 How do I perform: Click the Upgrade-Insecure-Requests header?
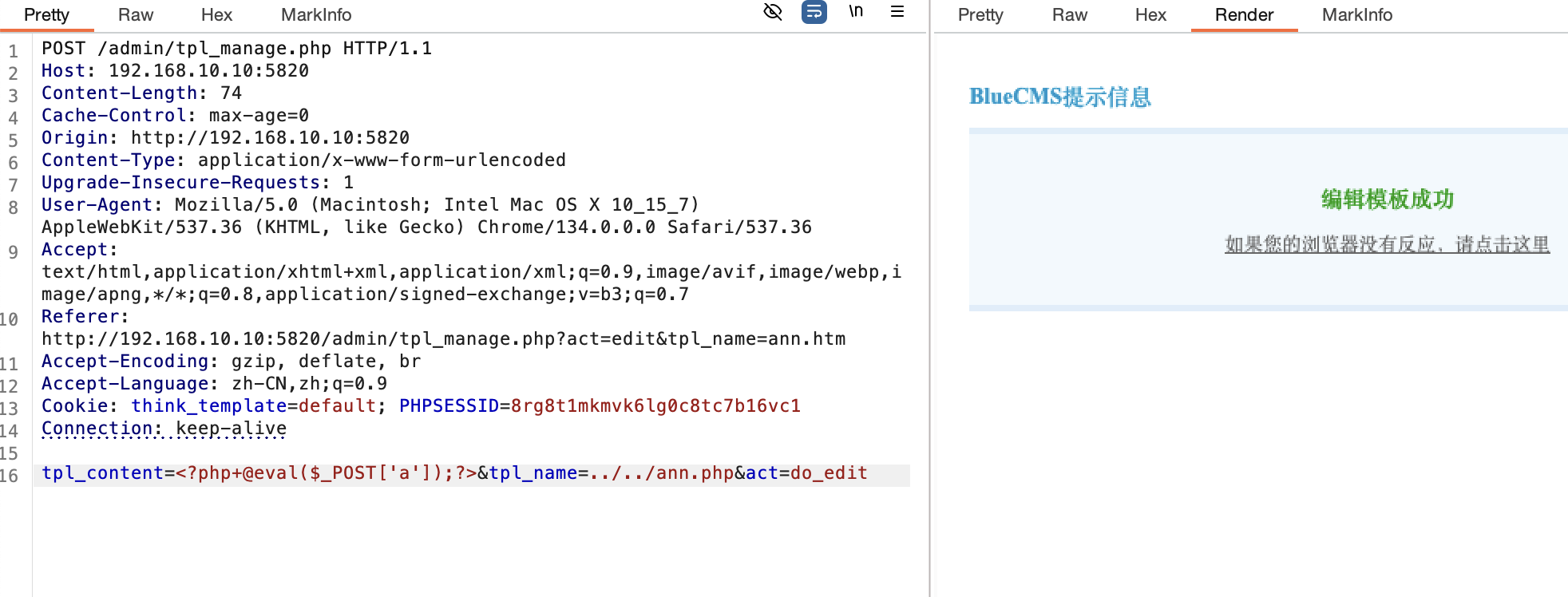(197, 183)
